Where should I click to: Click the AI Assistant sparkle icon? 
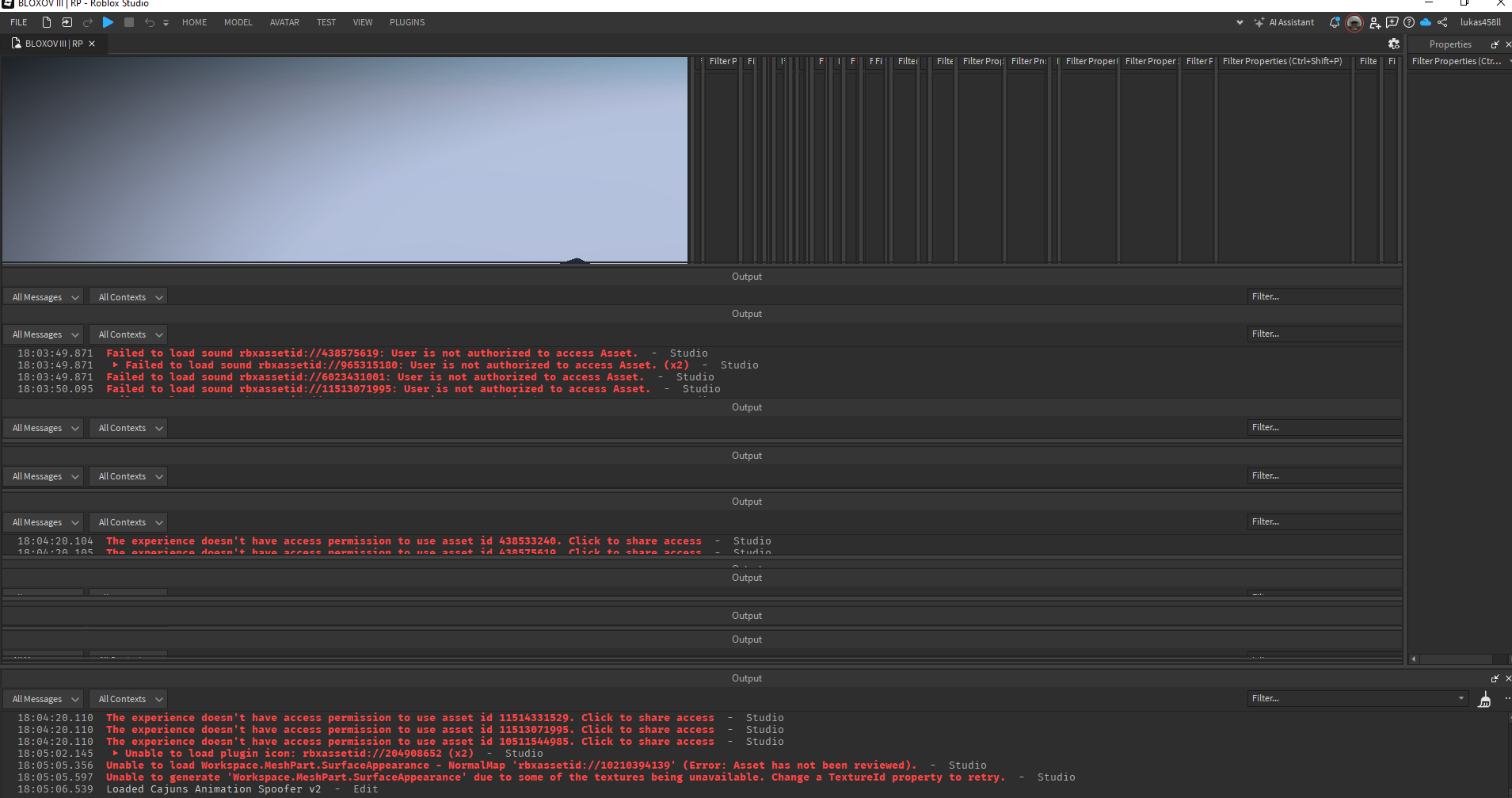click(1259, 22)
